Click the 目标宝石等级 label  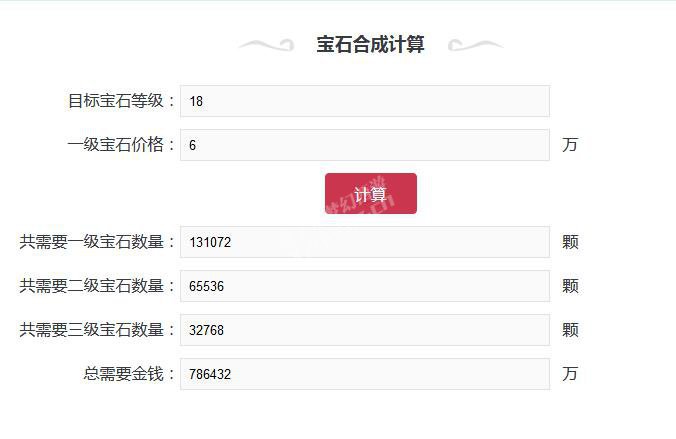(x=122, y=101)
